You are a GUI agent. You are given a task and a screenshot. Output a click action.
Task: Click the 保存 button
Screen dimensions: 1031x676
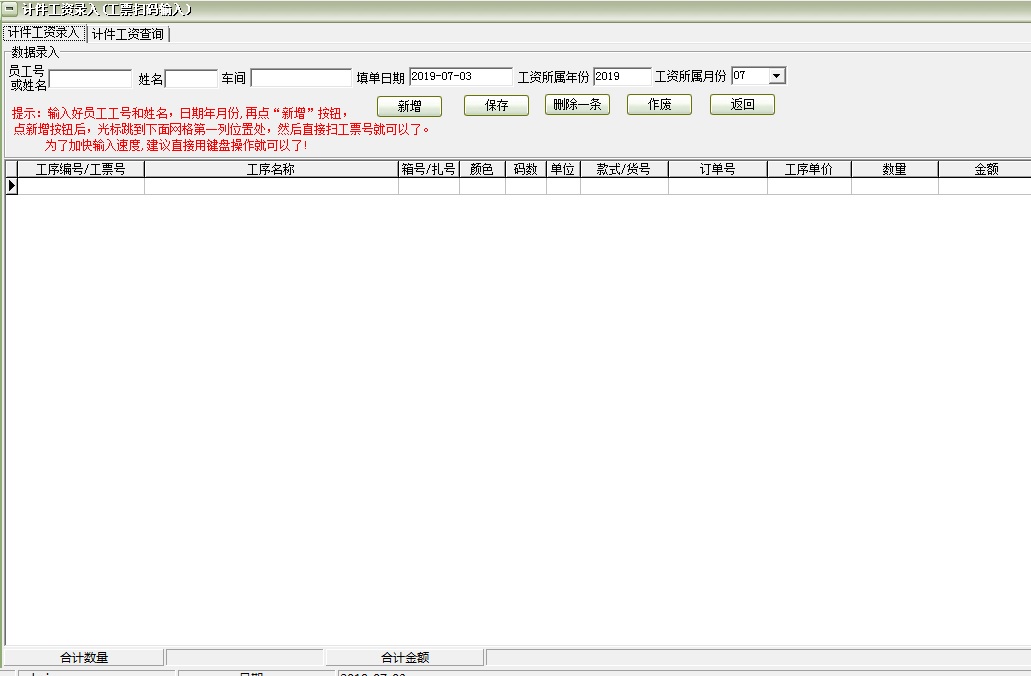[x=496, y=105]
